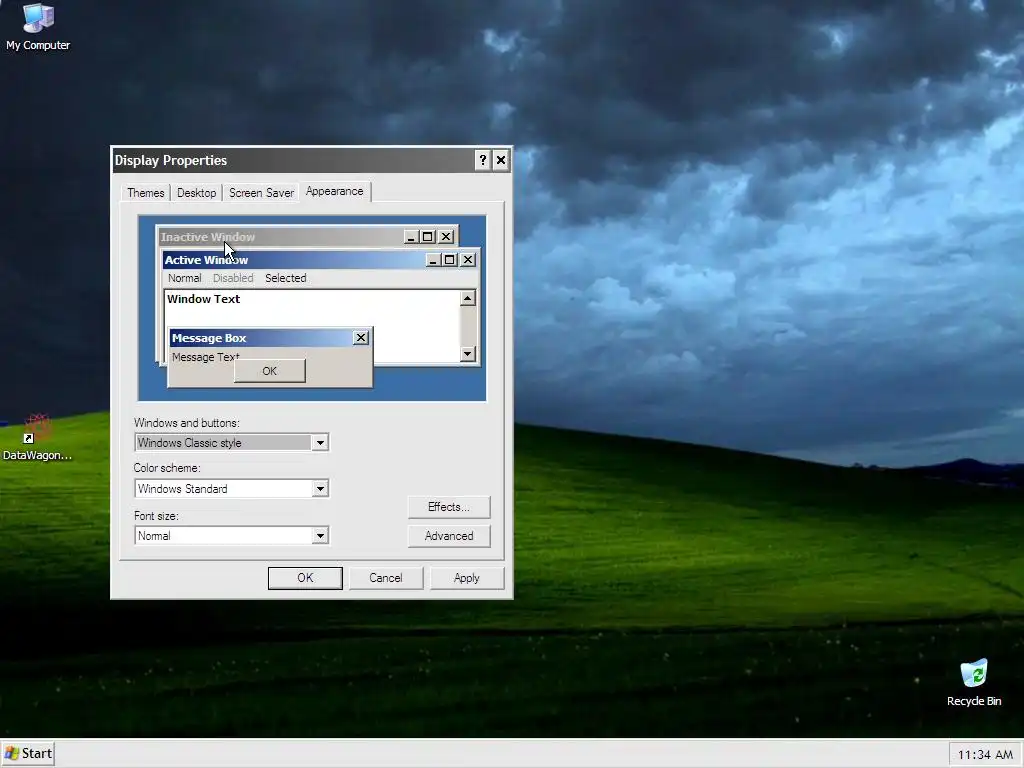Click the Inactive Window preview's minimize icon
This screenshot has height=768, width=1024.
tap(411, 237)
